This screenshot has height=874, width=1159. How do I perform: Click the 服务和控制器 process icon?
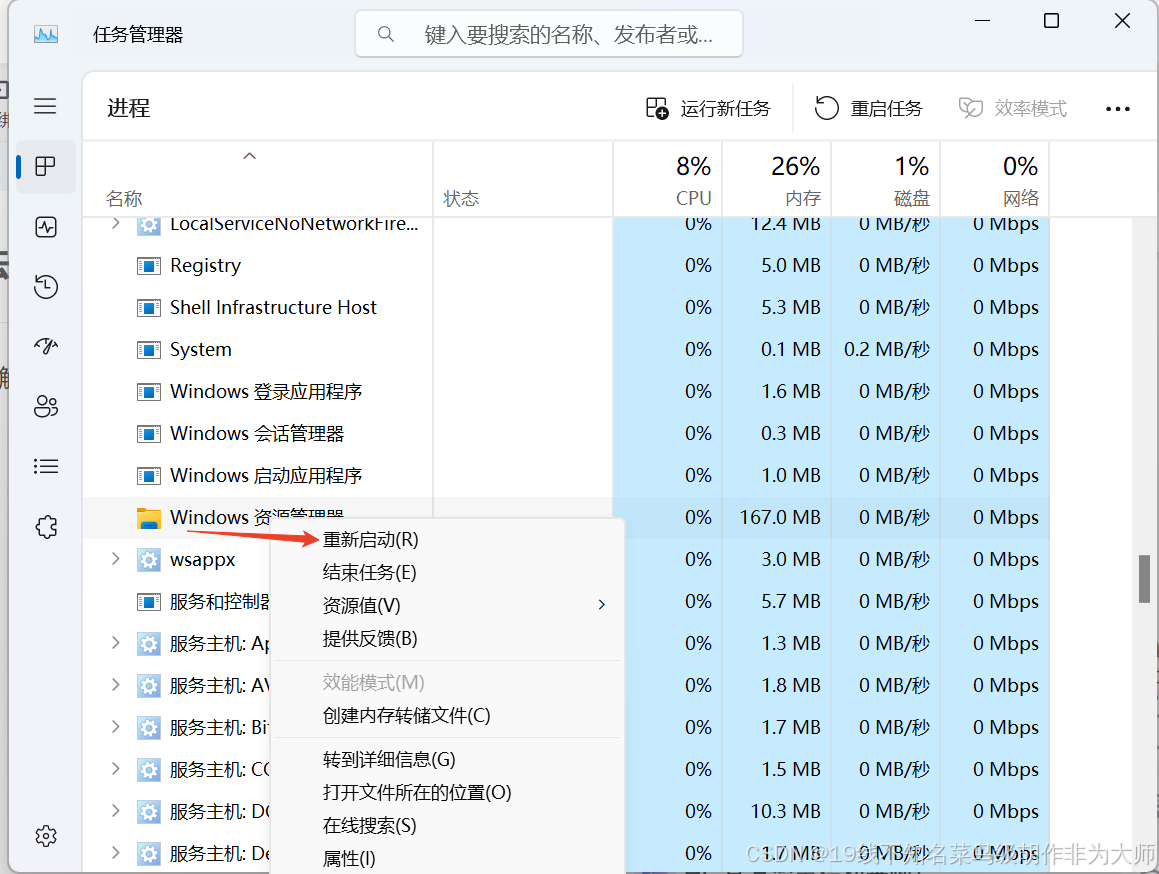pos(149,602)
